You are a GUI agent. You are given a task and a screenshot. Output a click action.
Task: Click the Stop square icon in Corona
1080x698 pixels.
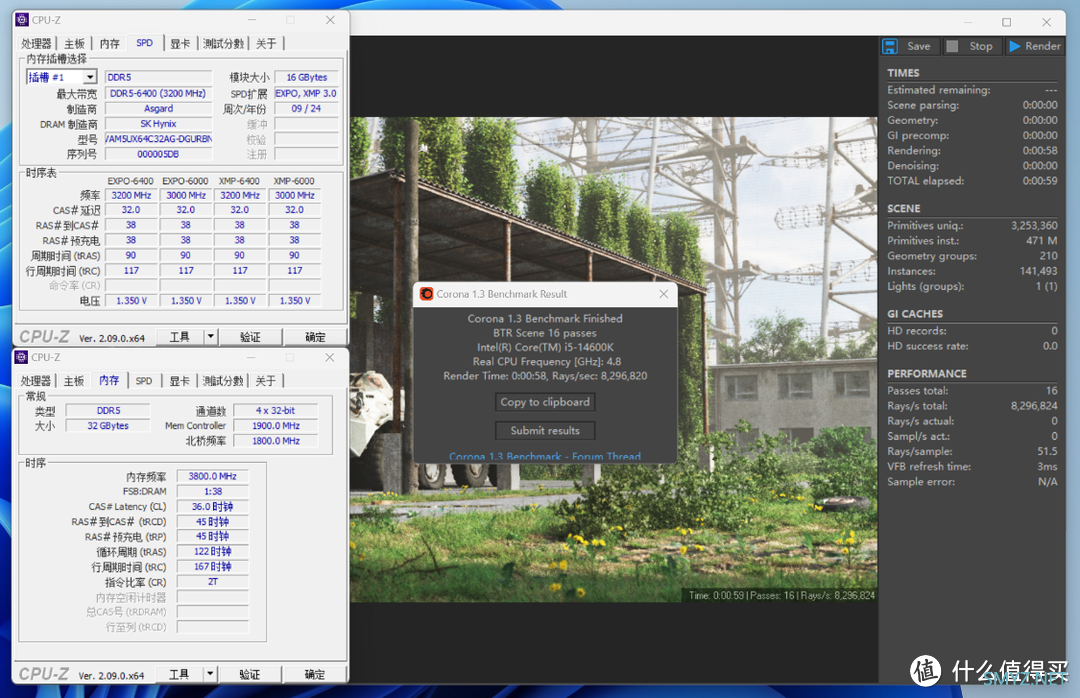click(x=952, y=46)
